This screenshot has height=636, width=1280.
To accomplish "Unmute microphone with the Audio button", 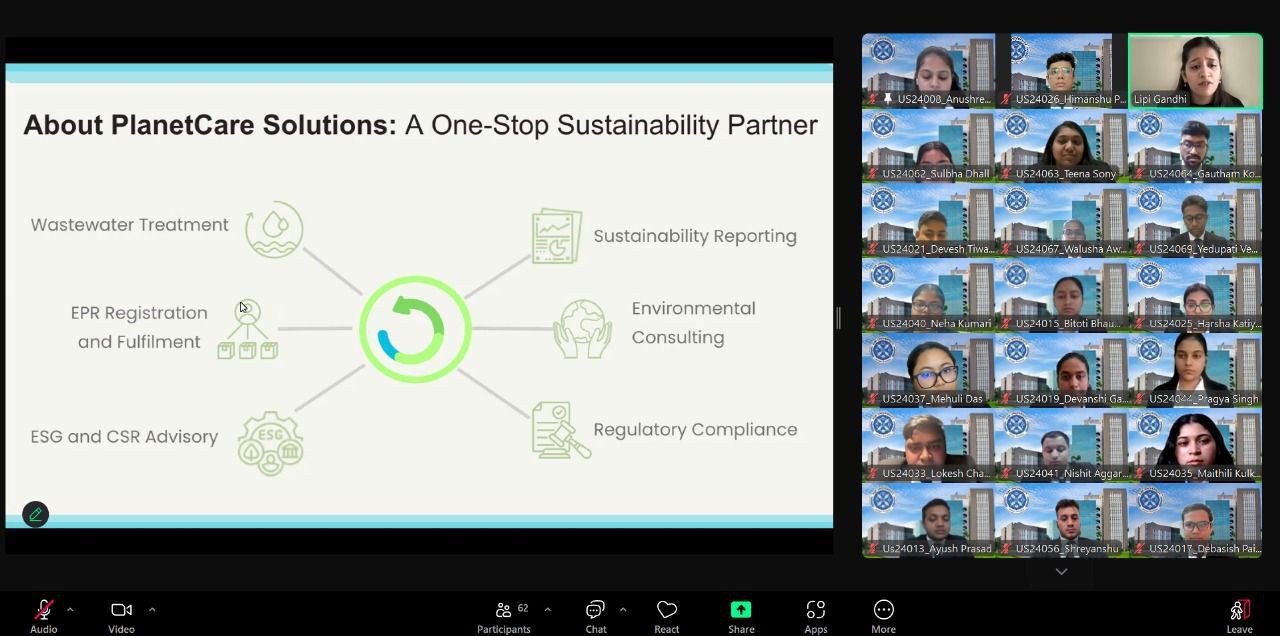I will pos(43,616).
